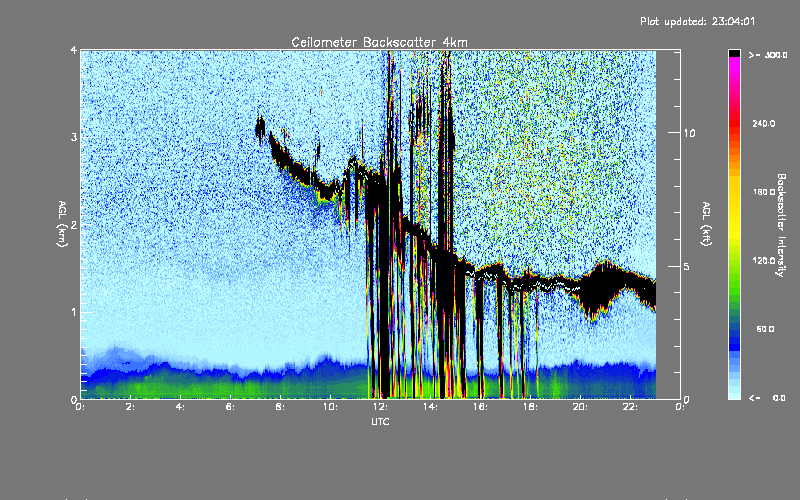
Task: Click the "20:" UTC tick label
Action: point(580,407)
